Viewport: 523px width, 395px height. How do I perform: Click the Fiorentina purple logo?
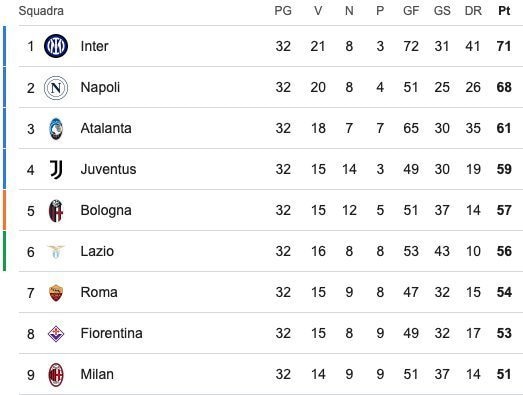pos(56,334)
